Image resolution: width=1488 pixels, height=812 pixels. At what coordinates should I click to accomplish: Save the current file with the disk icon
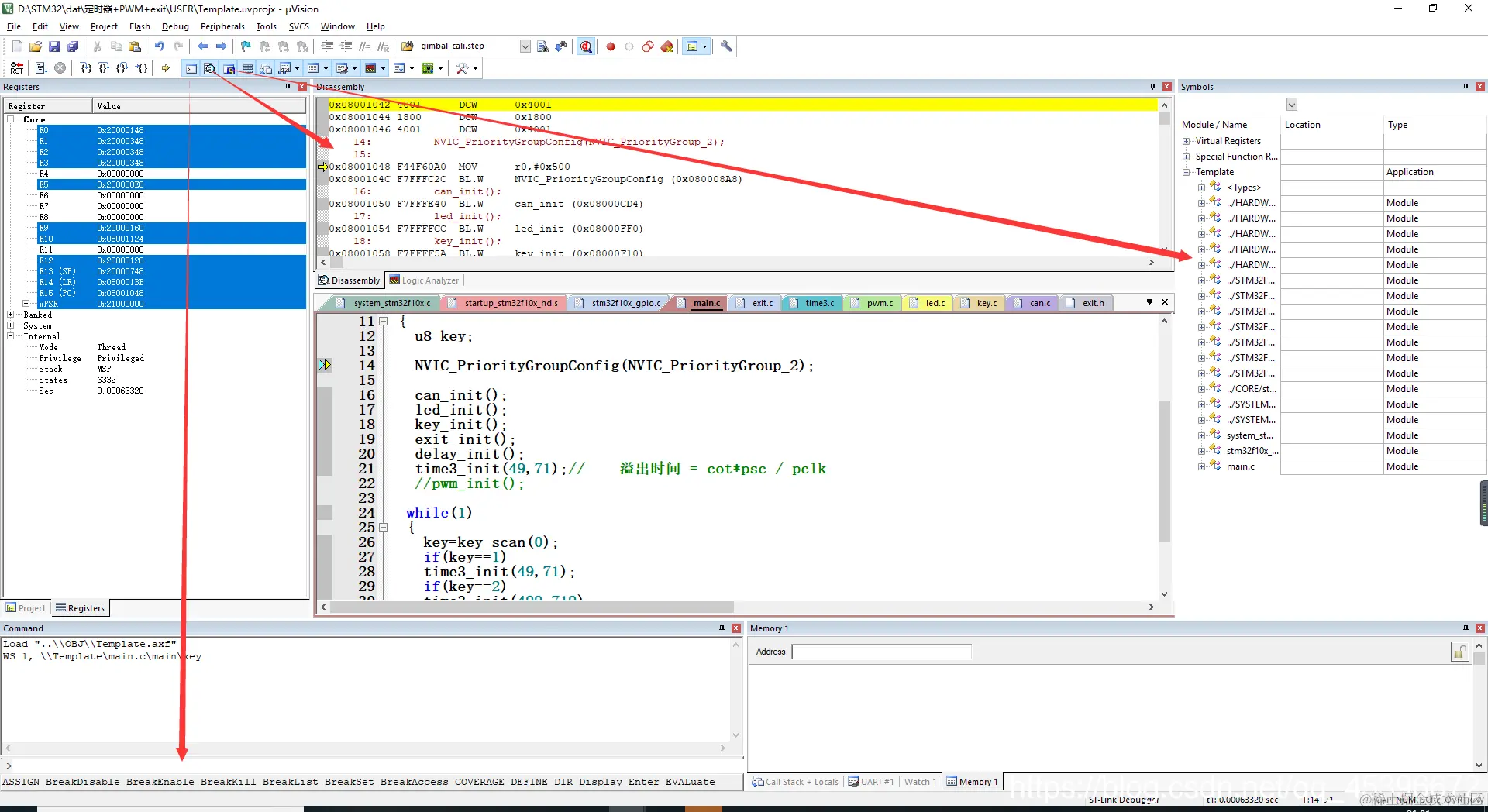coord(54,46)
